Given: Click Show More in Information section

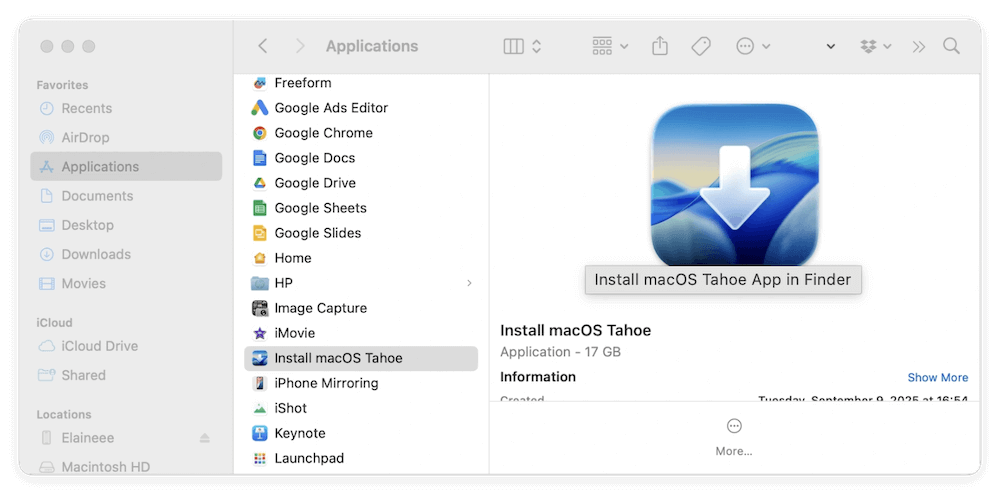Looking at the screenshot, I should [x=938, y=377].
